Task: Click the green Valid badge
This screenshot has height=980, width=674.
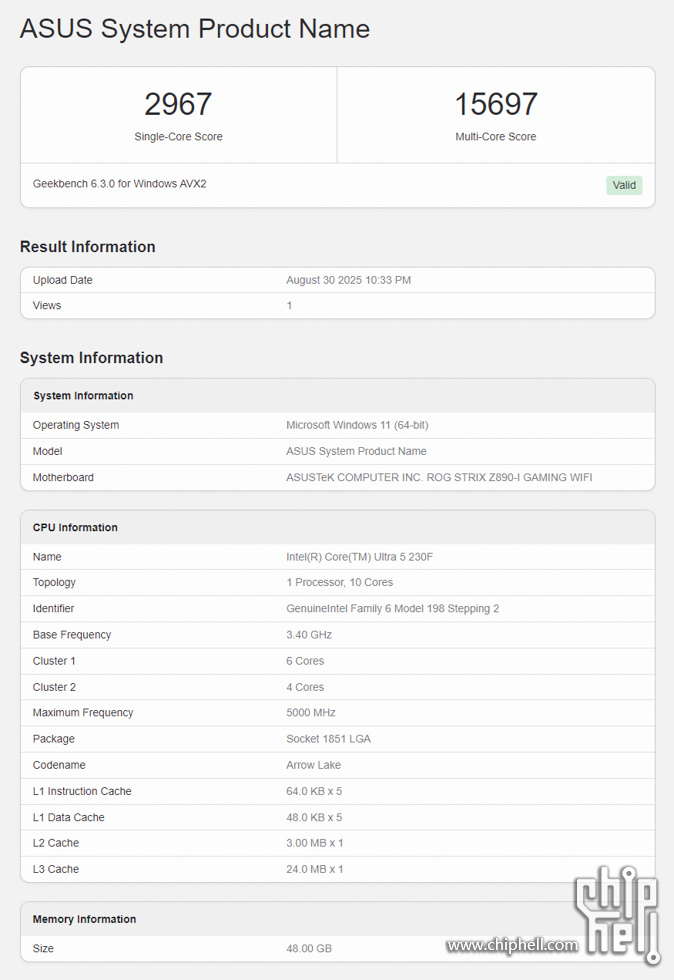Action: click(624, 185)
